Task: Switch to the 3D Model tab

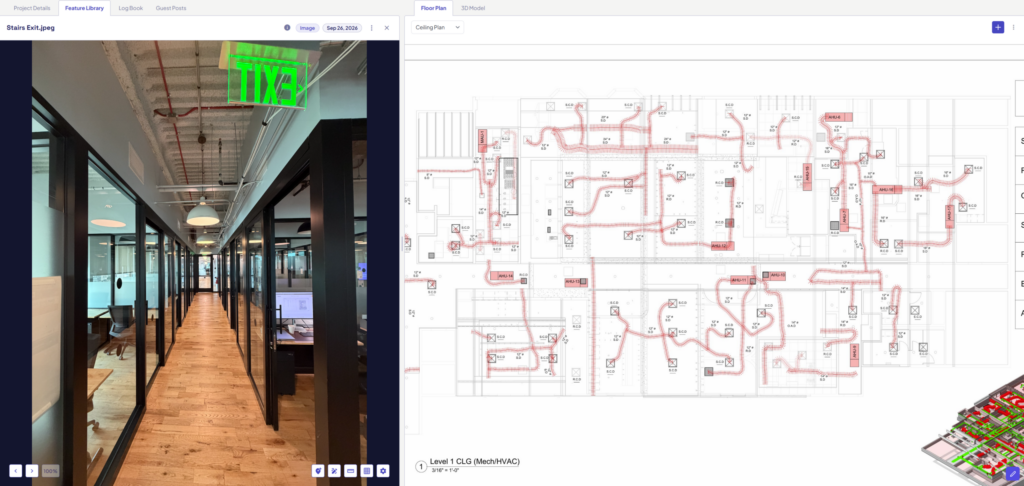Action: [473, 8]
